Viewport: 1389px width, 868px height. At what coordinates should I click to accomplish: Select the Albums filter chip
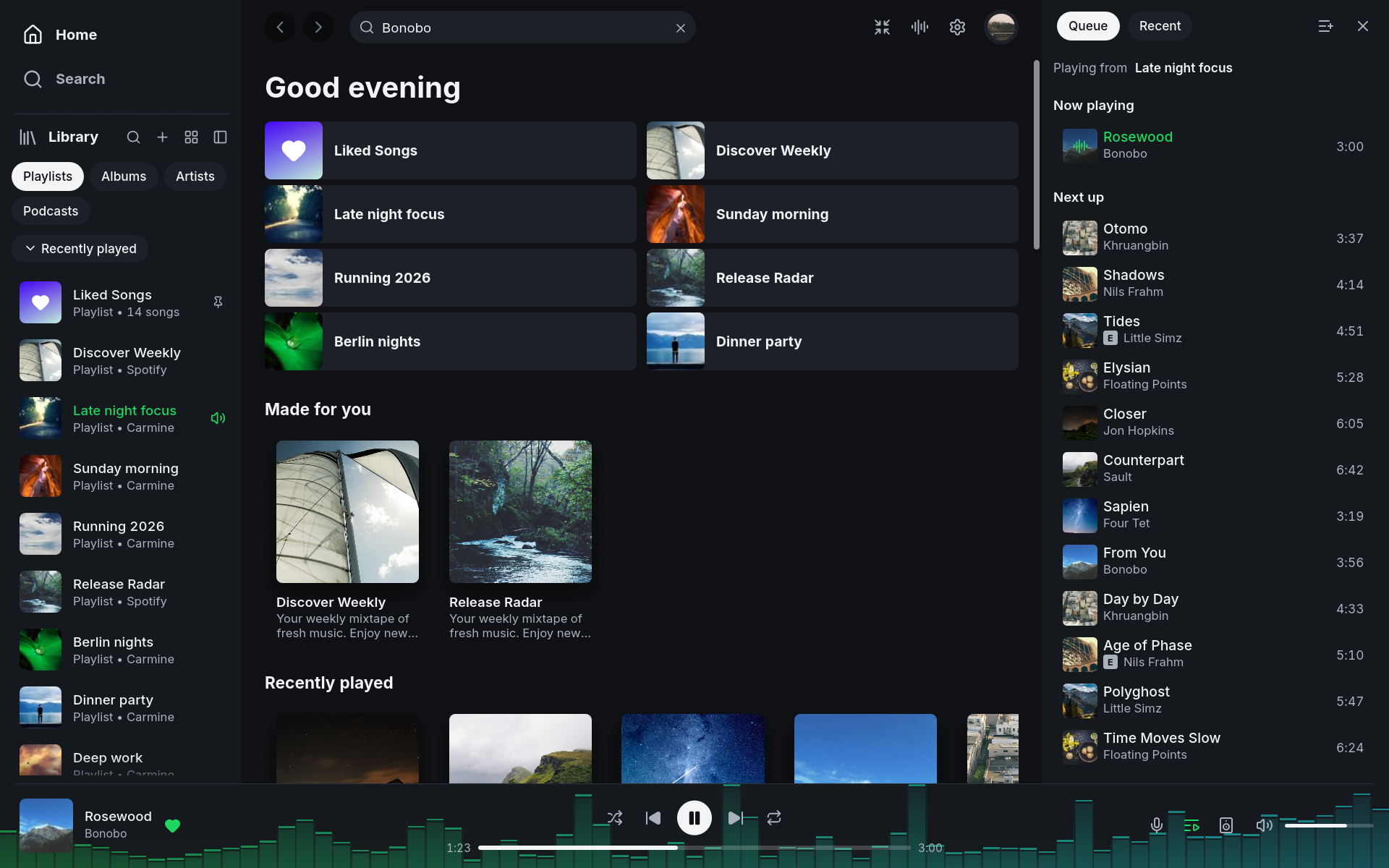pos(124,176)
